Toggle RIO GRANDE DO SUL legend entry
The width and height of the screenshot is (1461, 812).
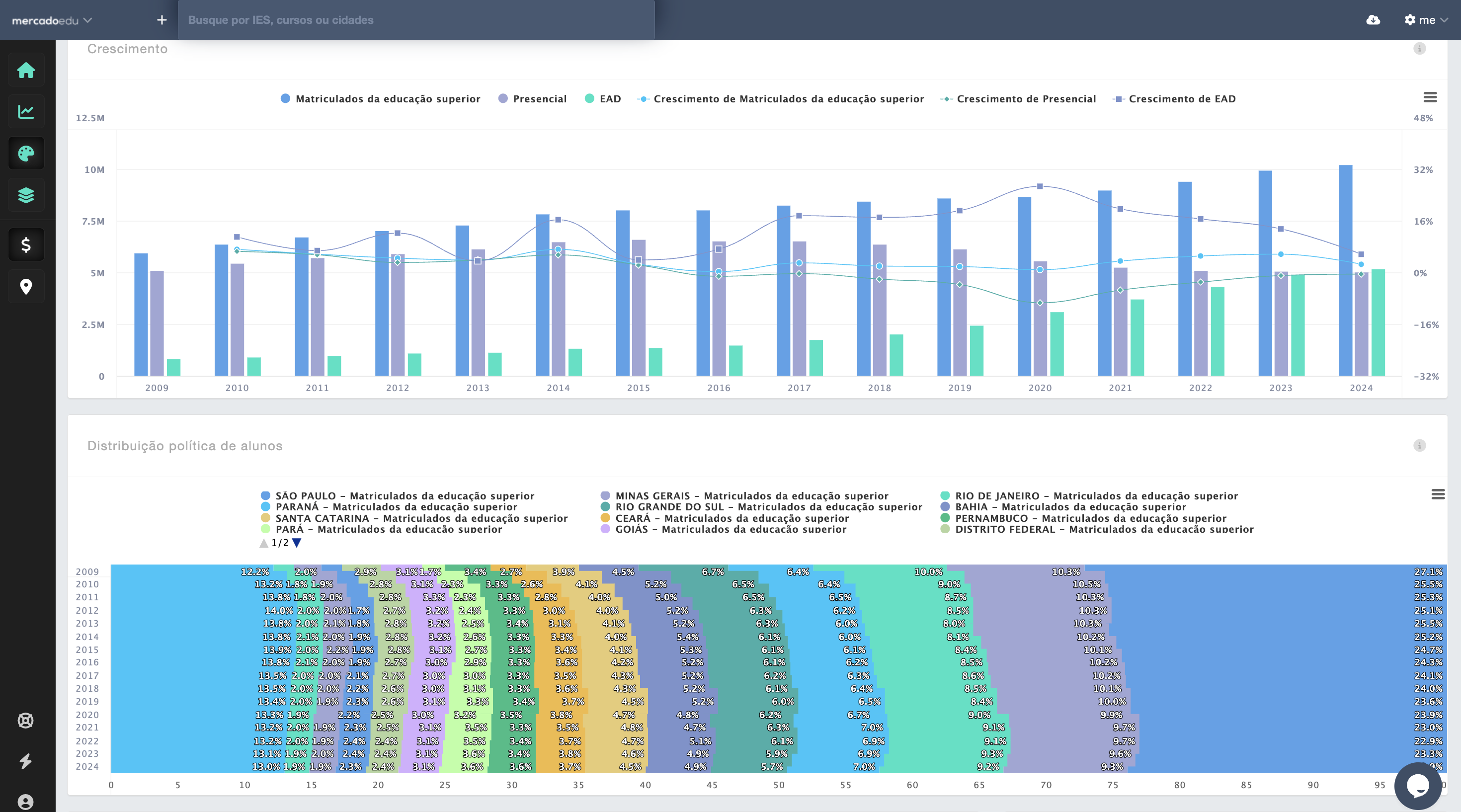761,507
